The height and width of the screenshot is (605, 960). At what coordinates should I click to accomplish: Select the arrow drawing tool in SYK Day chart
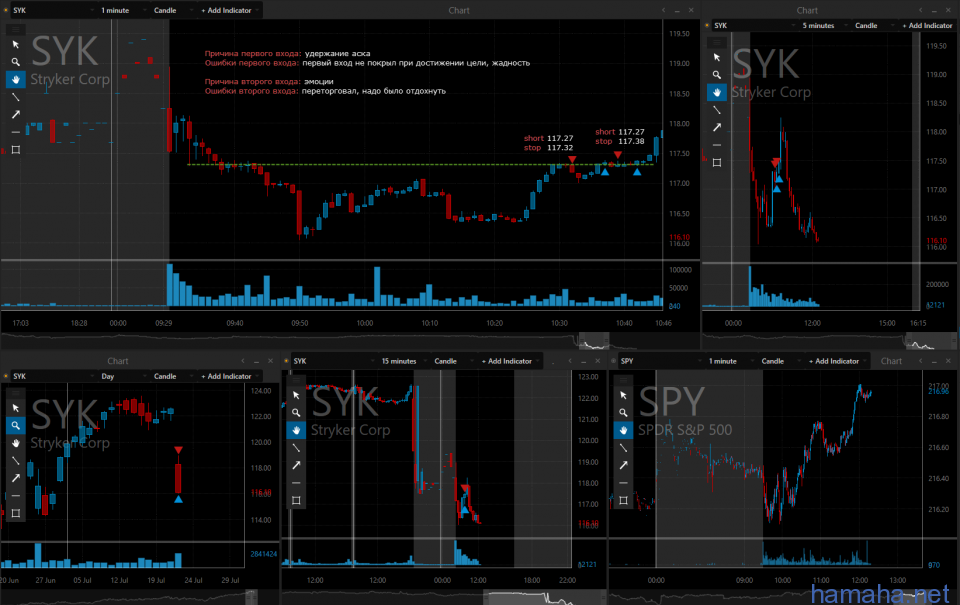[x=16, y=477]
